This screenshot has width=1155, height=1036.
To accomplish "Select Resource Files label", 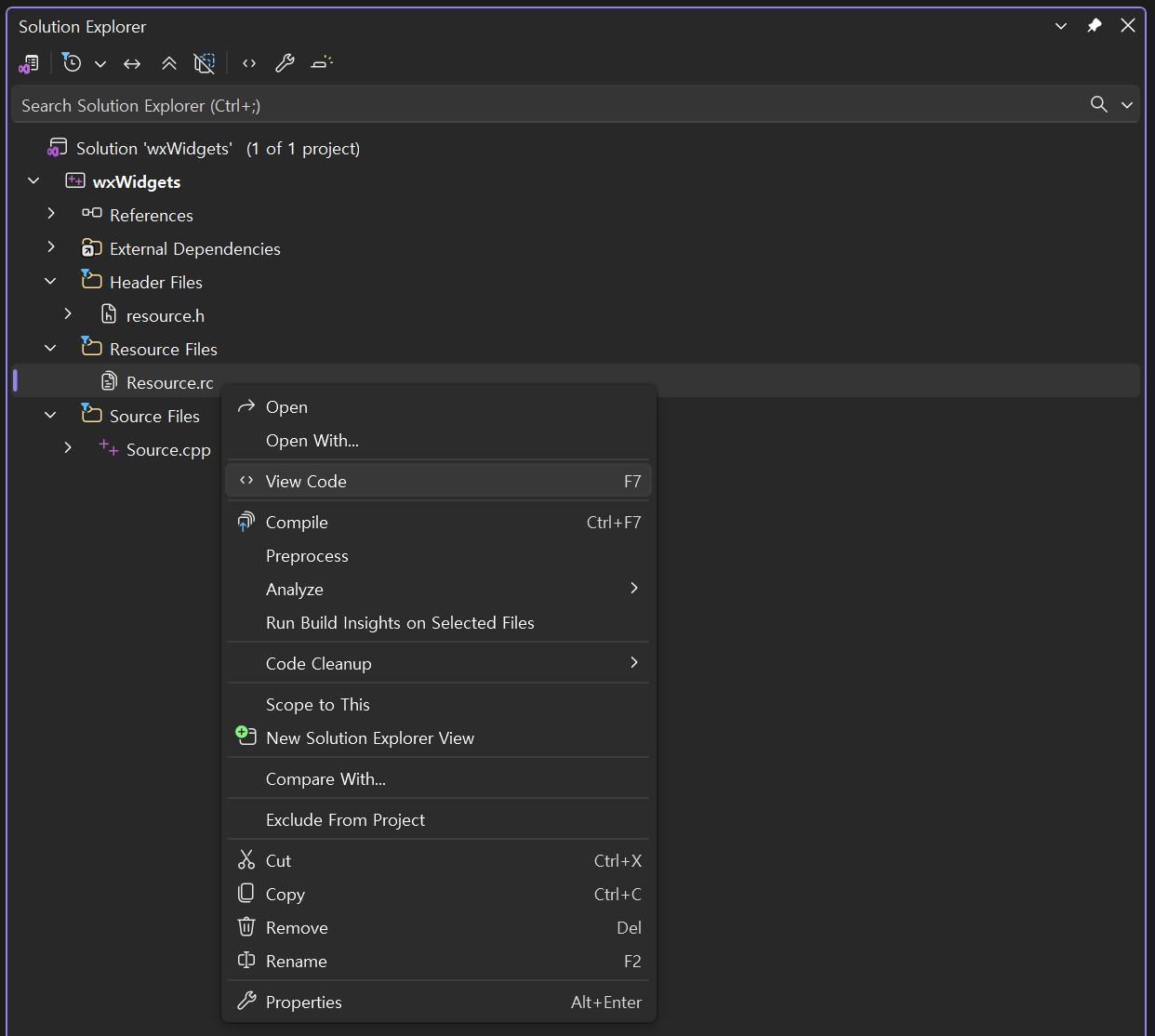I will 164,350.
